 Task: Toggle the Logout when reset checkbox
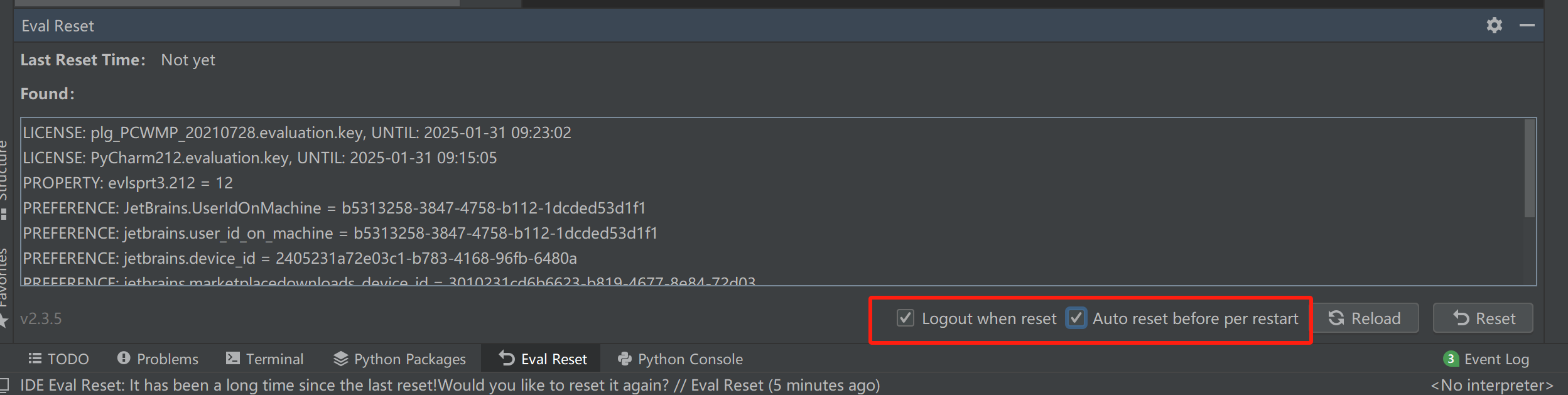click(905, 318)
